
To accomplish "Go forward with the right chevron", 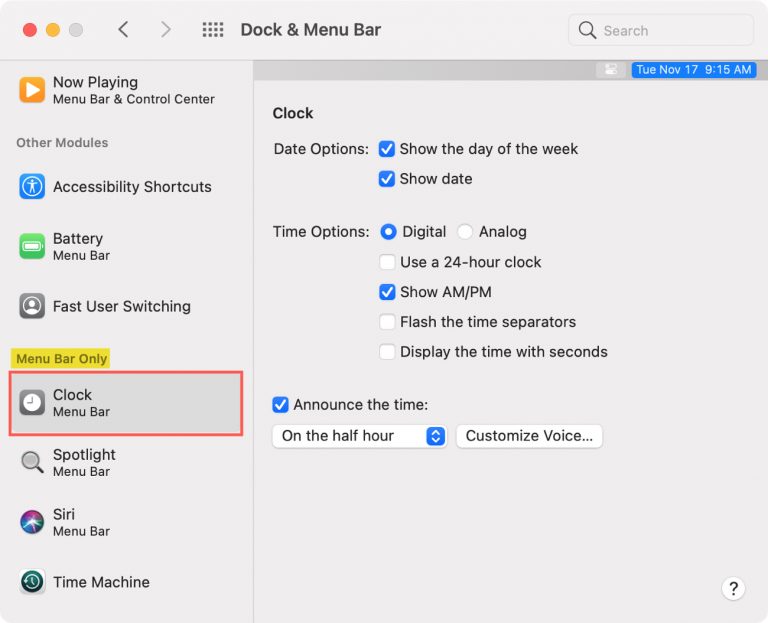I will coord(166,30).
